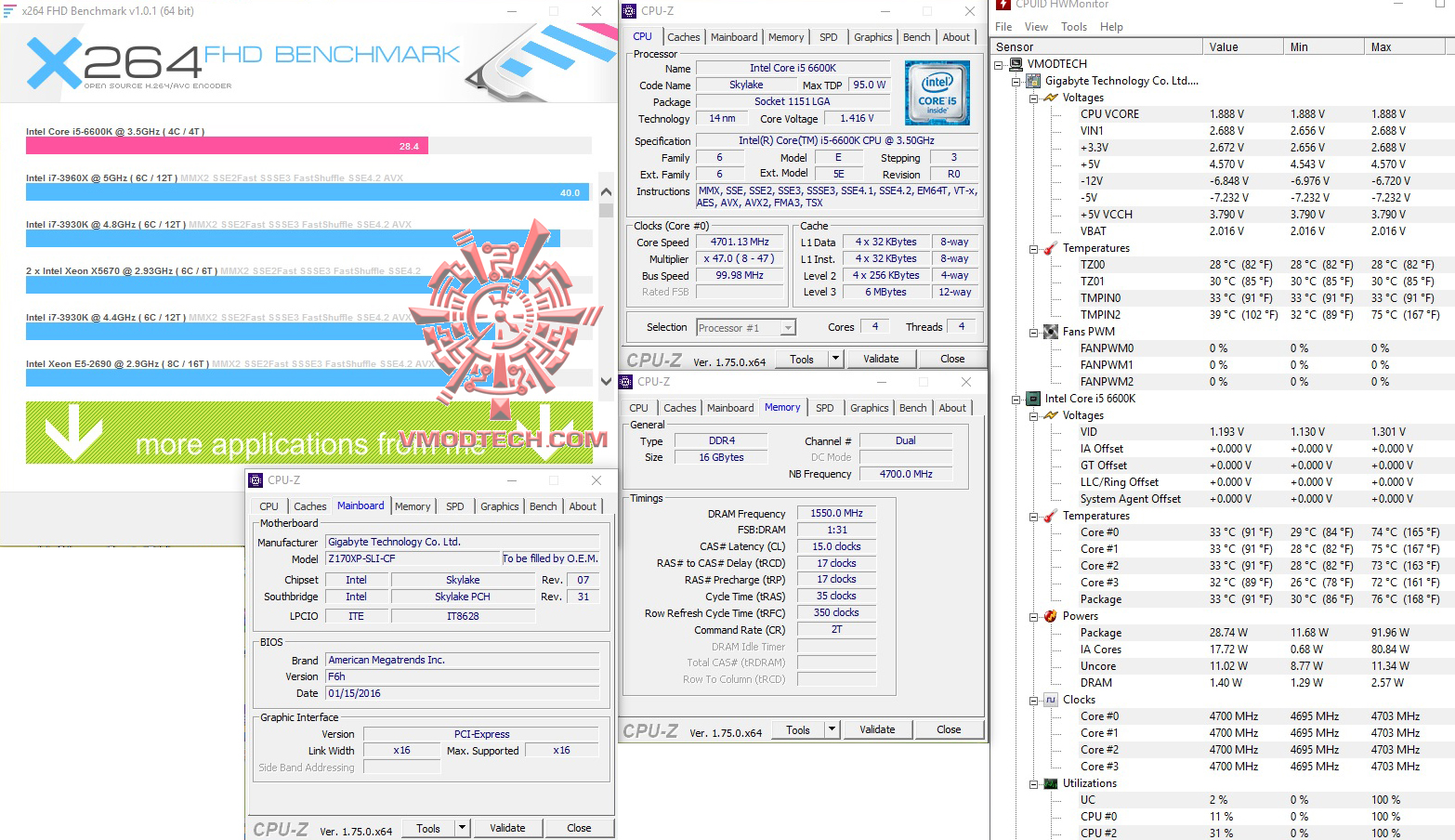Click the x264 FHD Benchmark title bar icon

10,11
